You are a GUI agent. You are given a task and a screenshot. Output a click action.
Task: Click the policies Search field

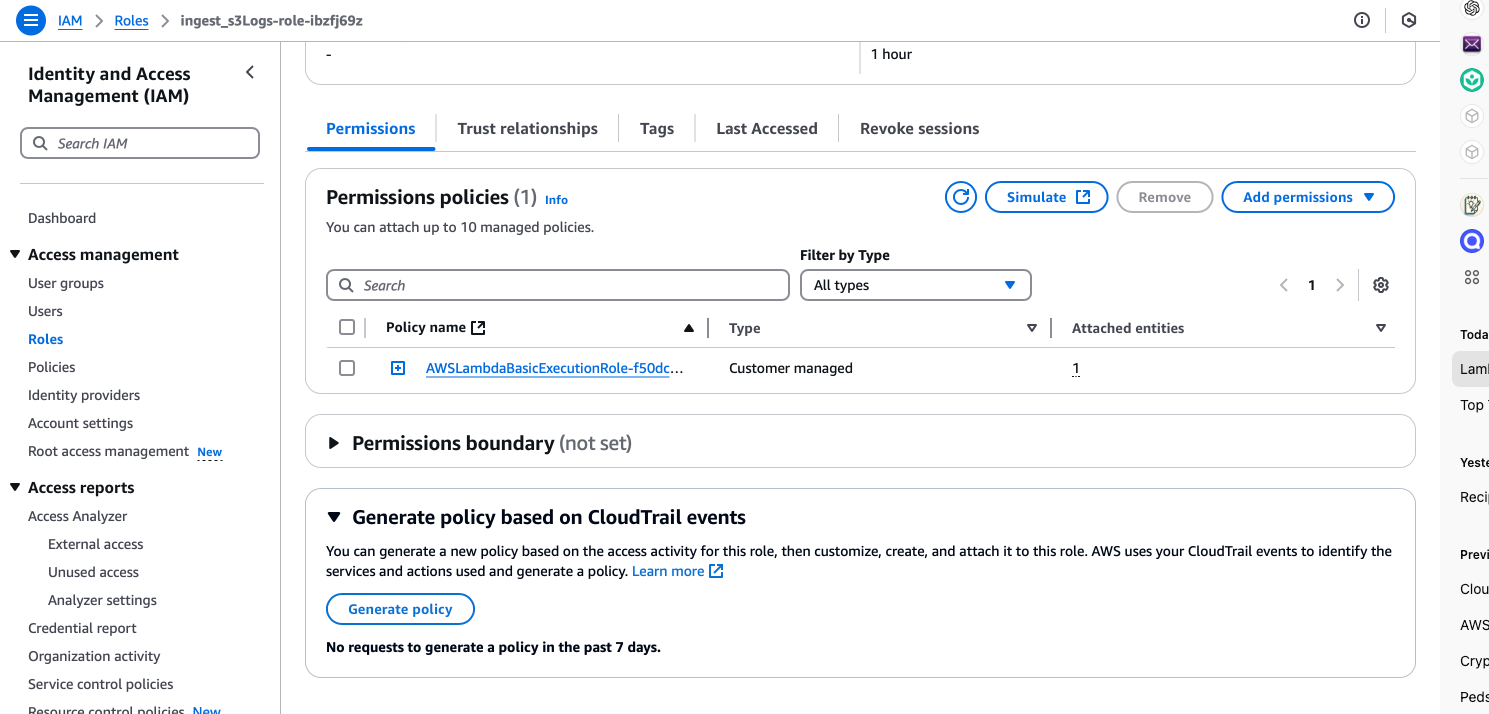pyautogui.click(x=558, y=285)
